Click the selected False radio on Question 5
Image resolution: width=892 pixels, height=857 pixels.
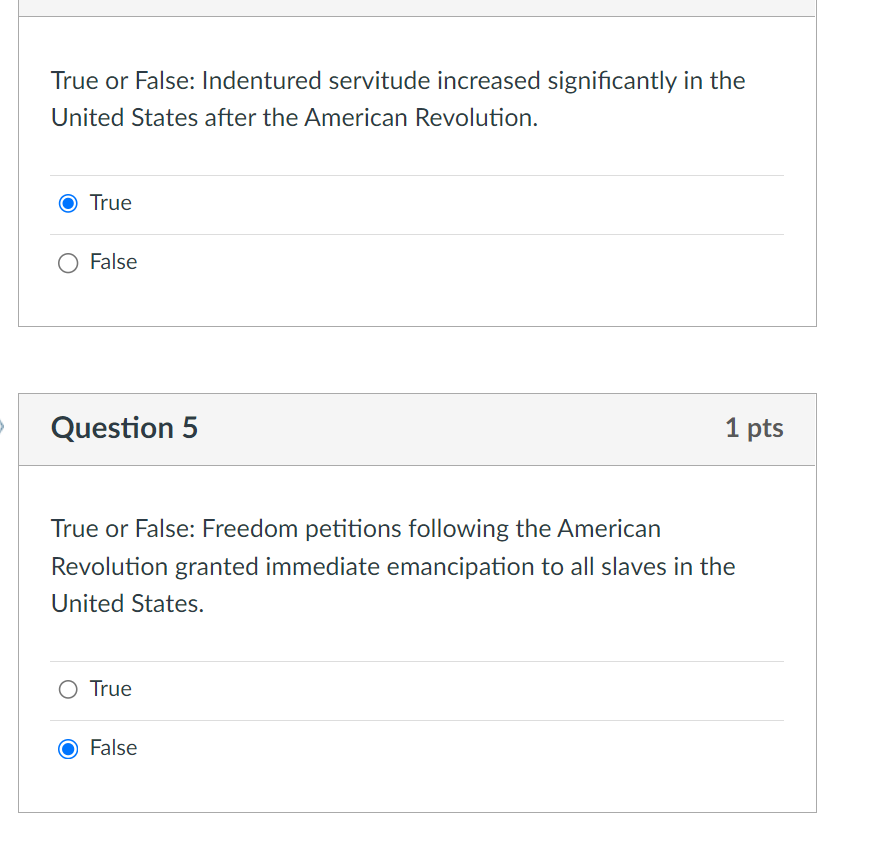[x=67, y=747]
